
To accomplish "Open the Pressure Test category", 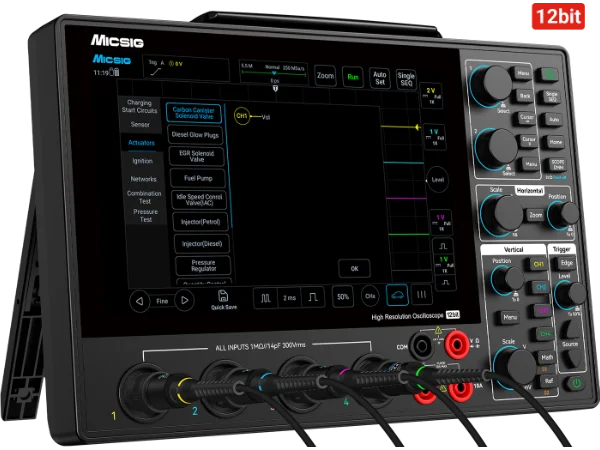I will click(x=146, y=216).
